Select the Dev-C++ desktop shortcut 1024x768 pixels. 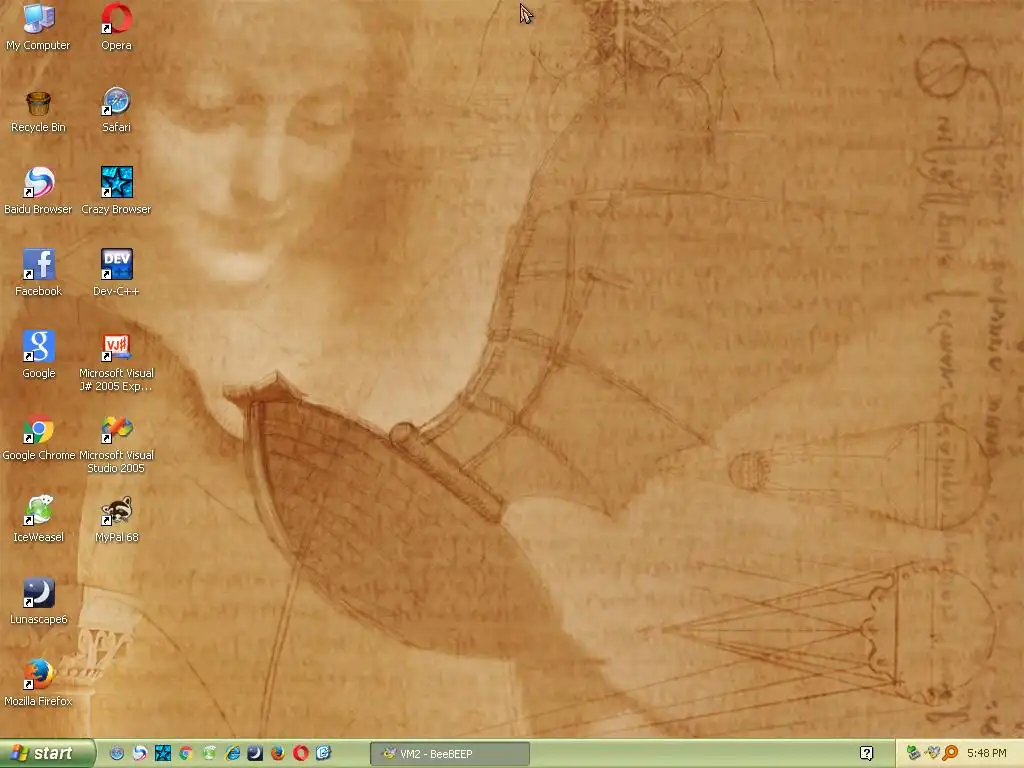116,272
